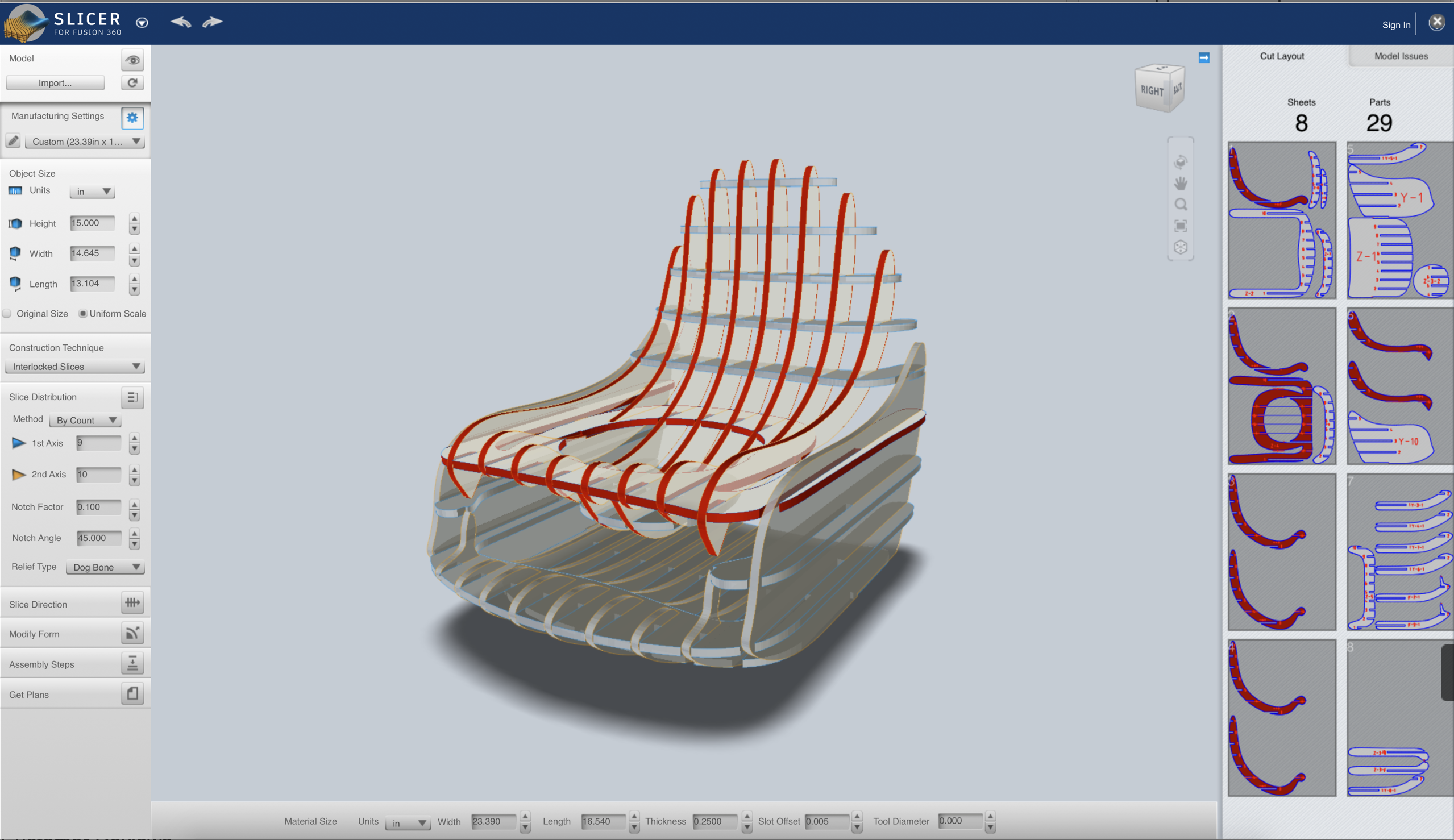Click the refresh model icon
The width and height of the screenshot is (1454, 840).
132,83
